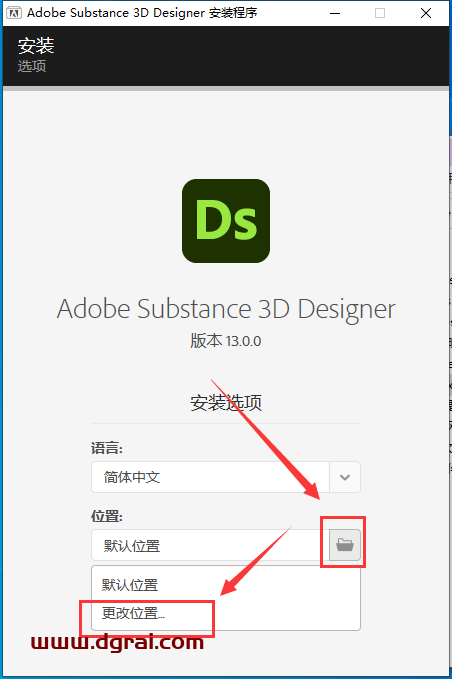
Task: Click the 版本 13.0.0 version text
Action: [x=226, y=341]
